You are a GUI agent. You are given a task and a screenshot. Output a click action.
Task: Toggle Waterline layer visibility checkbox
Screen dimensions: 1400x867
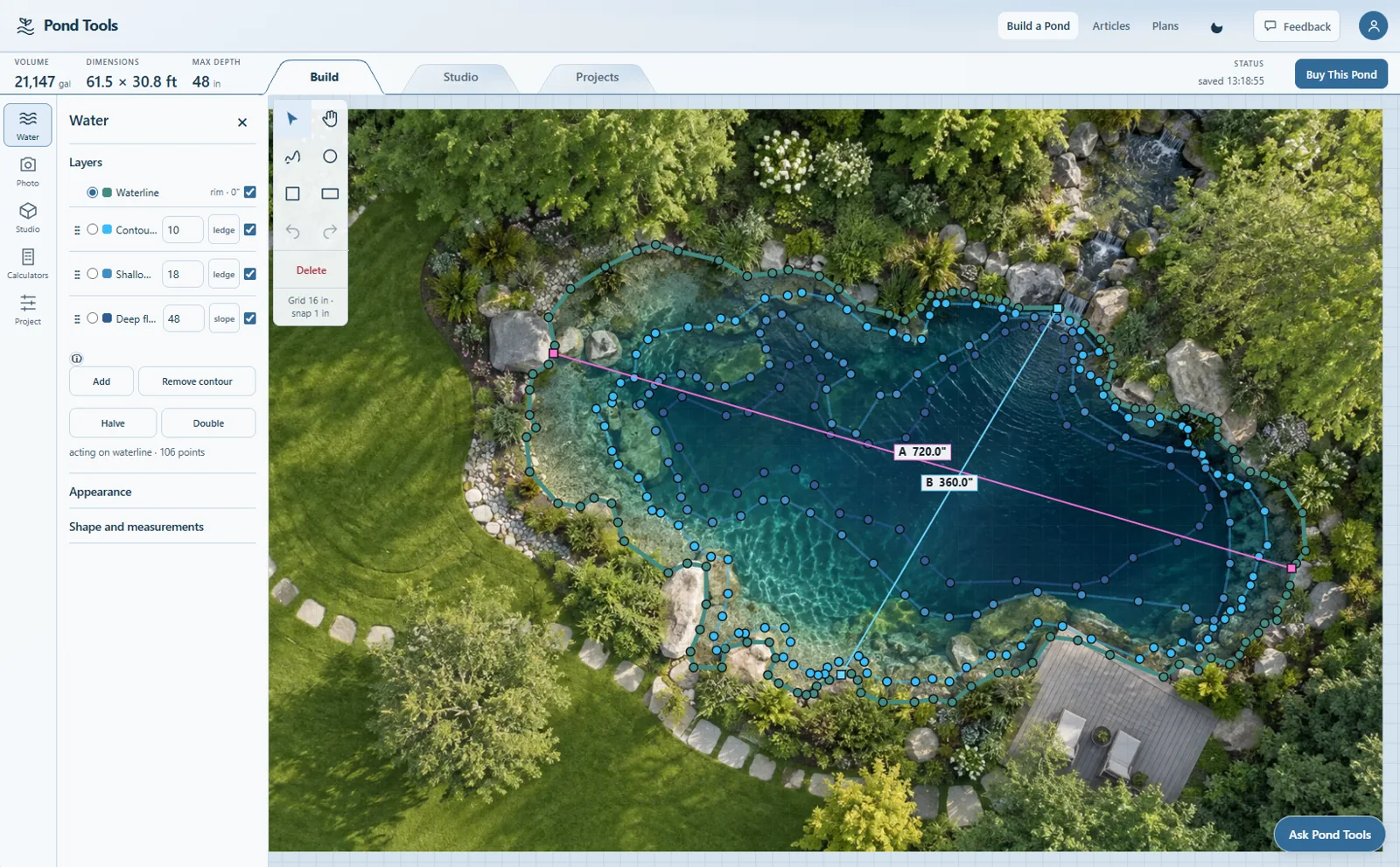click(250, 192)
